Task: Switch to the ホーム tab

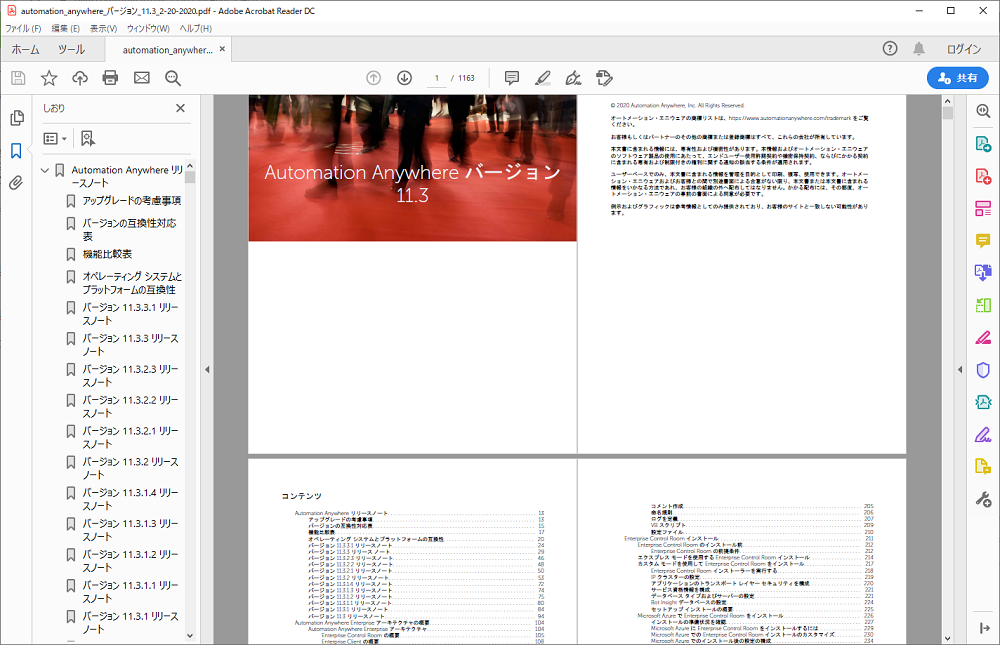Action: (26, 49)
